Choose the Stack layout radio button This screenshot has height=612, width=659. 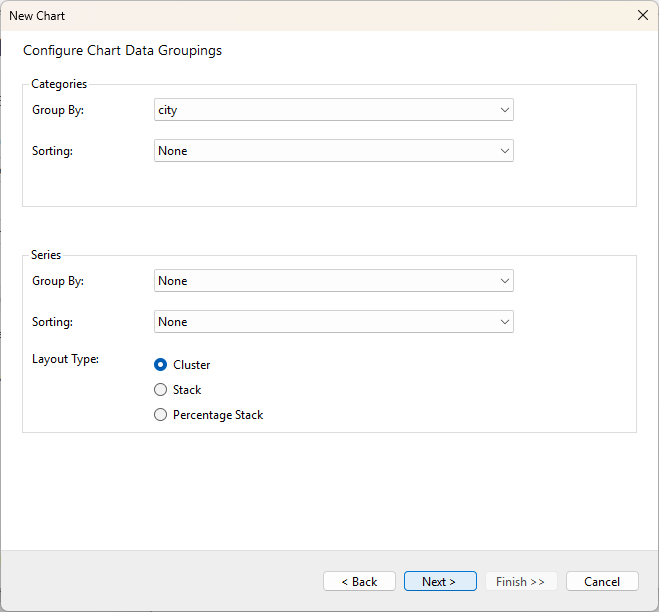coord(161,390)
